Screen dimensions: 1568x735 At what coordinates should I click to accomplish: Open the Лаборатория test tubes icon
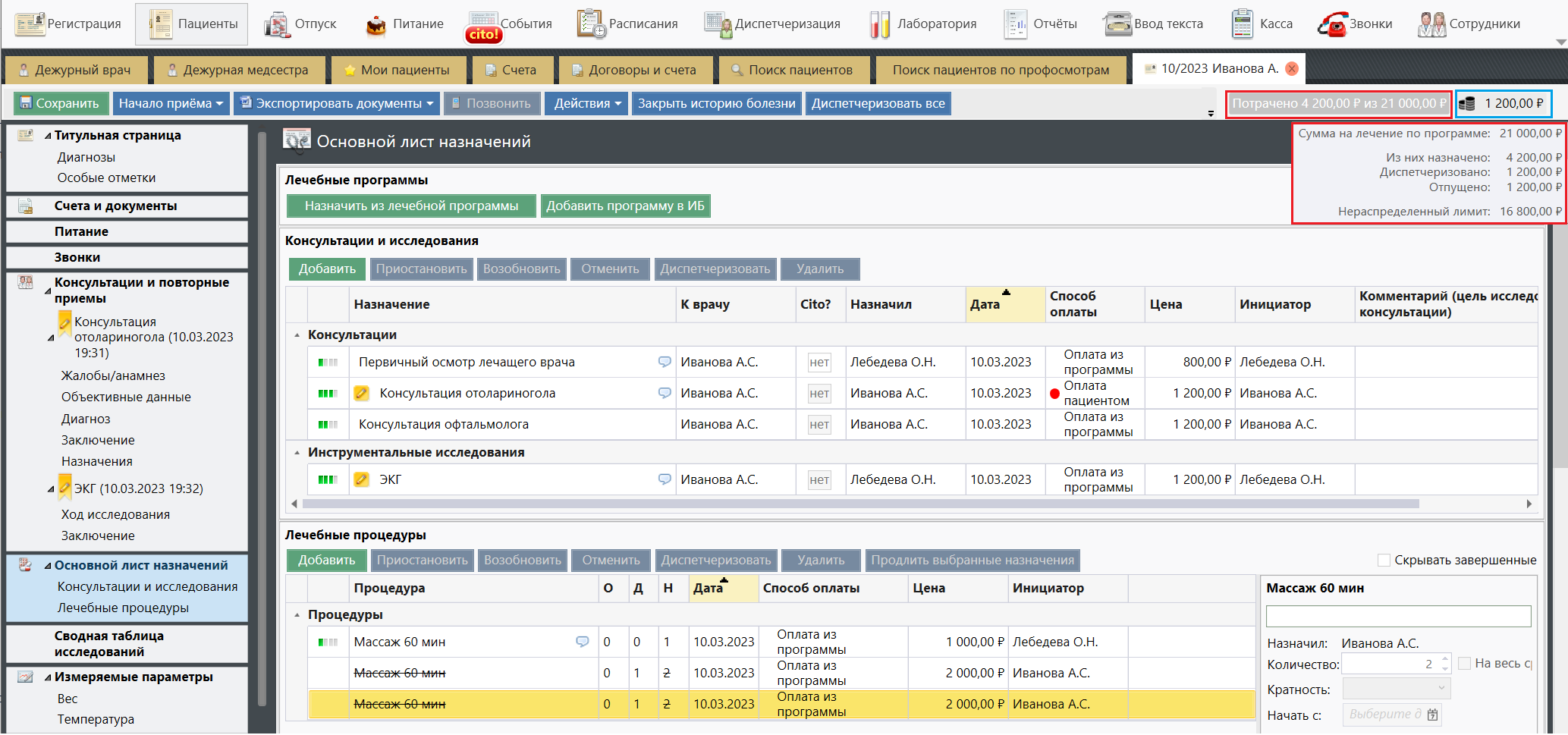pos(879,24)
